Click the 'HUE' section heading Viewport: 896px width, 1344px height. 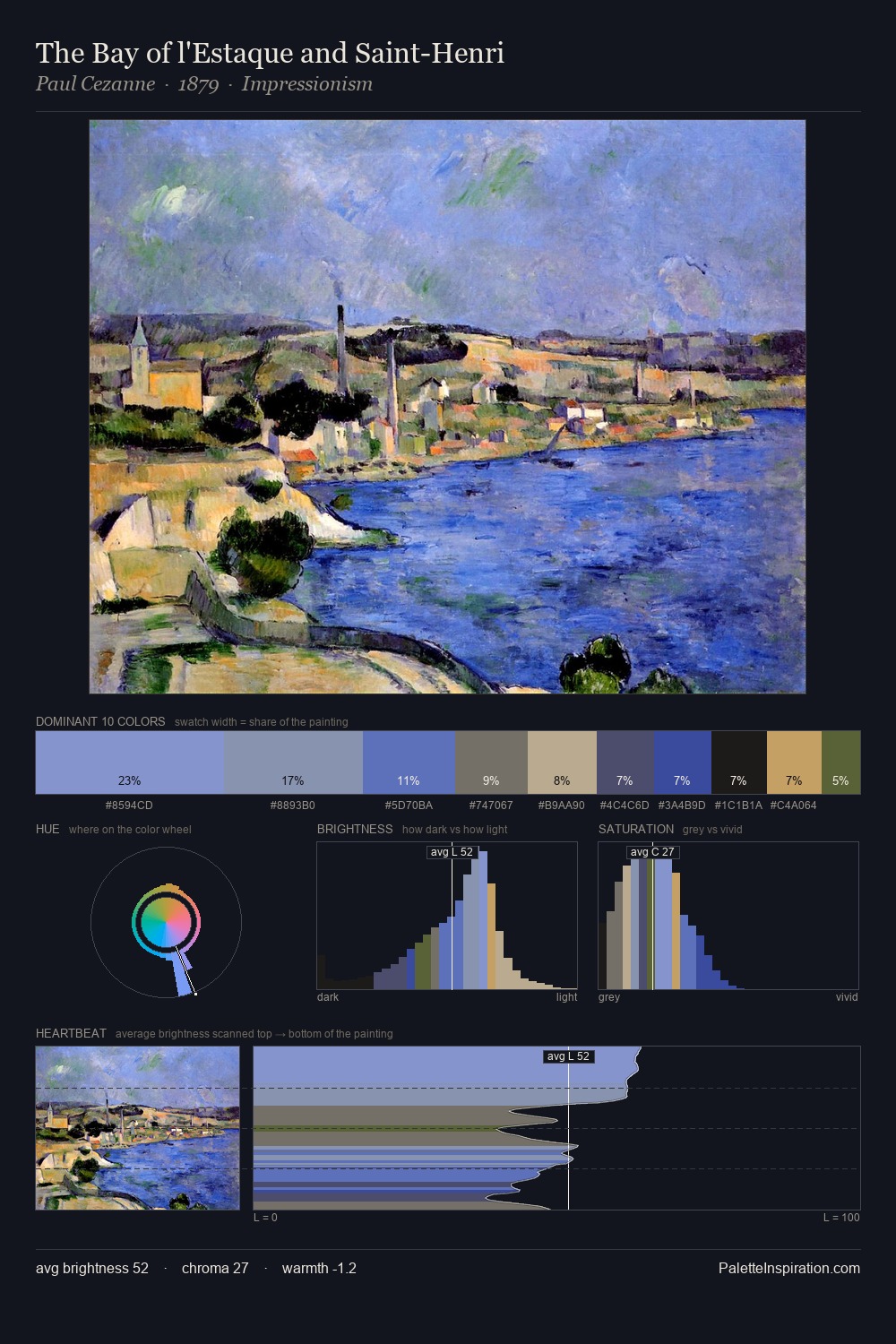pos(47,829)
